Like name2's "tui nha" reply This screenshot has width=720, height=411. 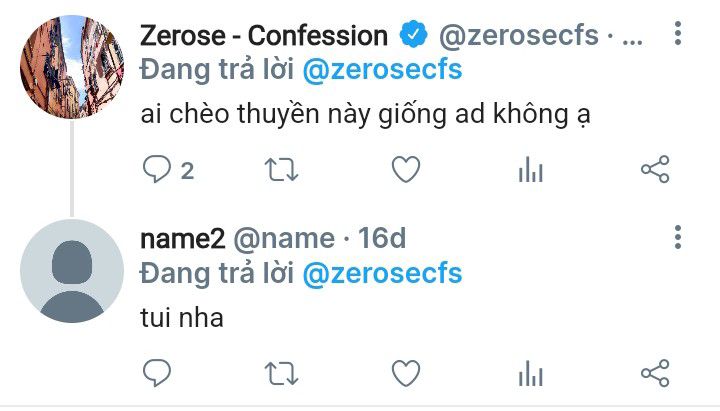coord(405,374)
